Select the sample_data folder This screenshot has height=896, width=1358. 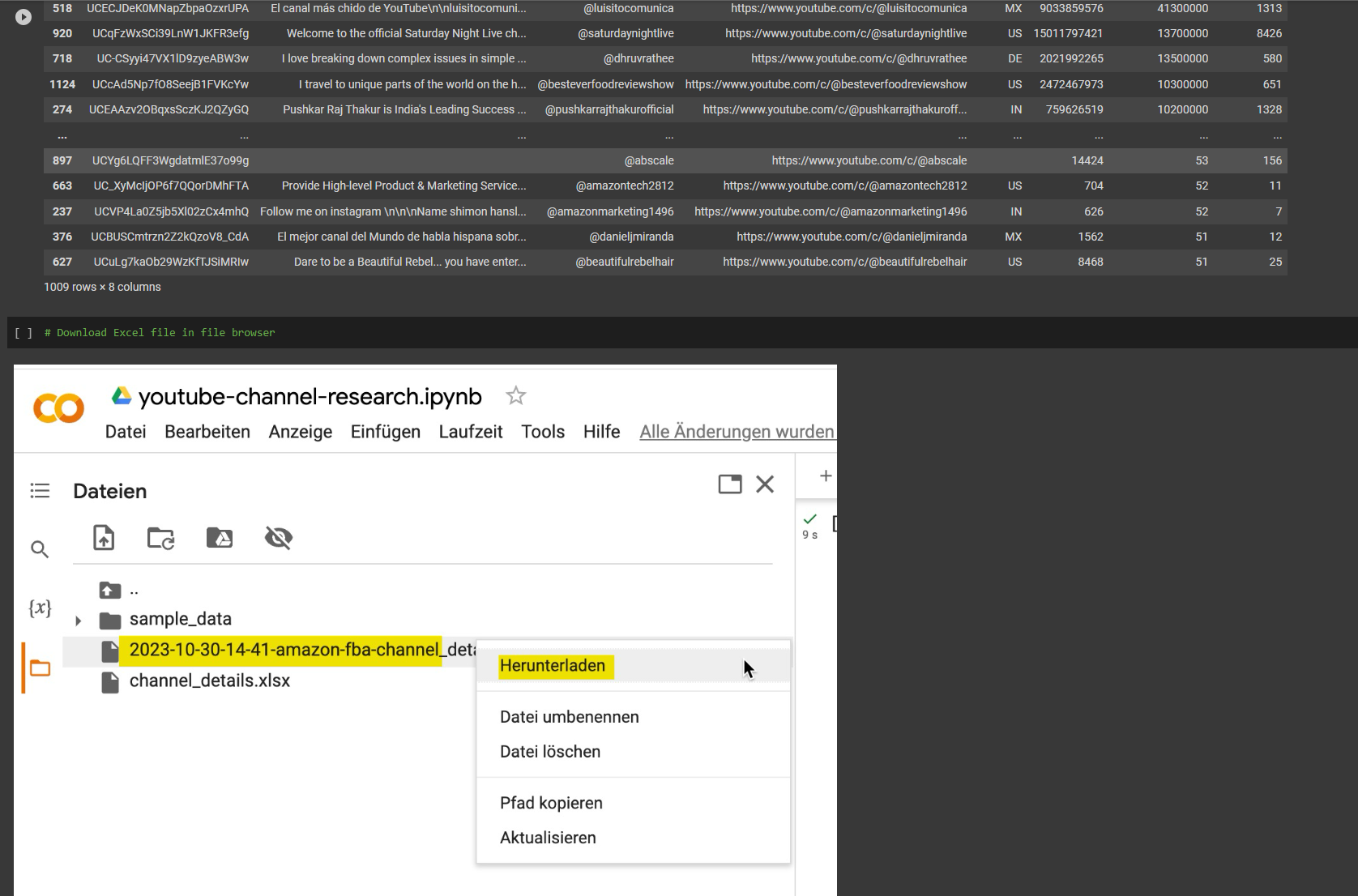180,619
